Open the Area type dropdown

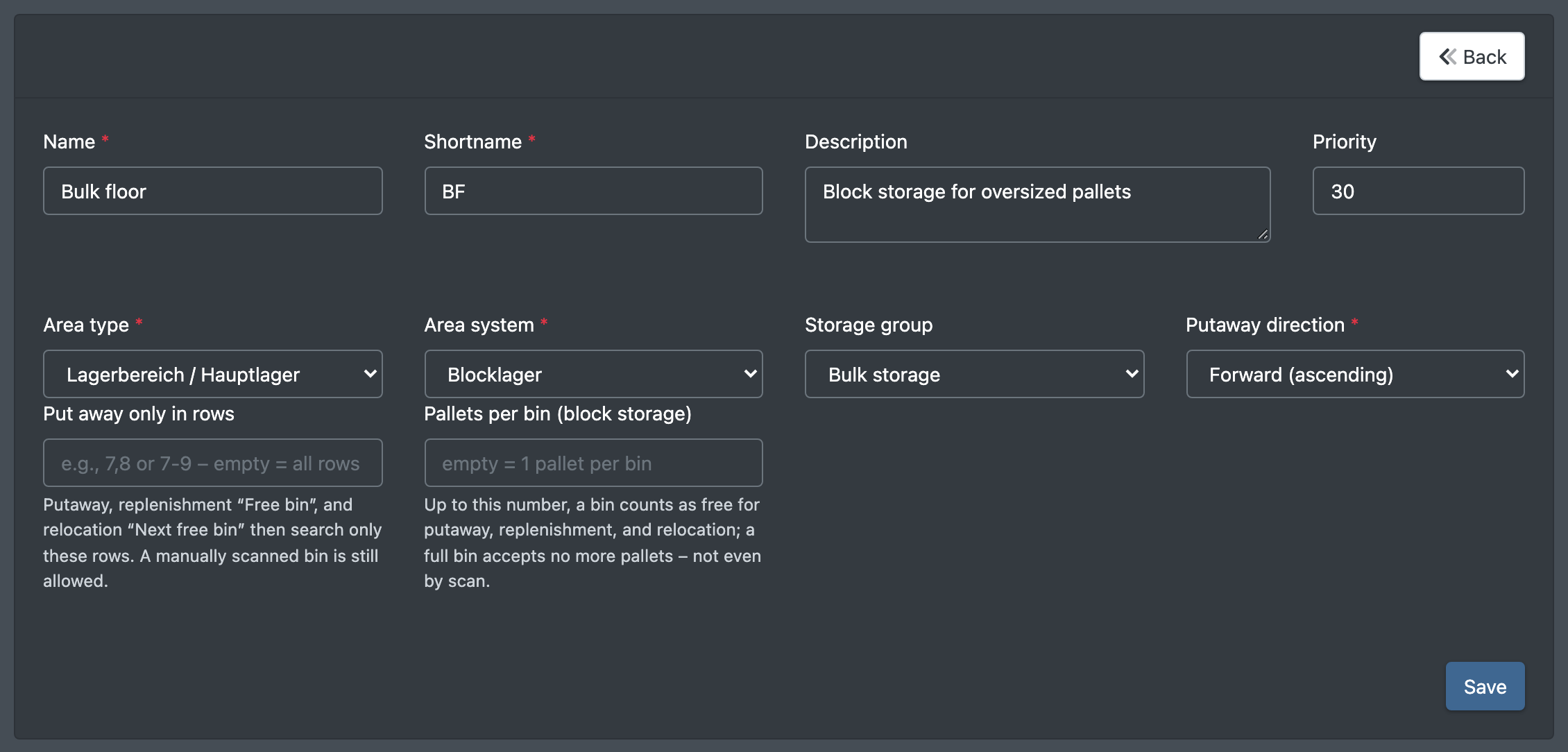[x=212, y=374]
